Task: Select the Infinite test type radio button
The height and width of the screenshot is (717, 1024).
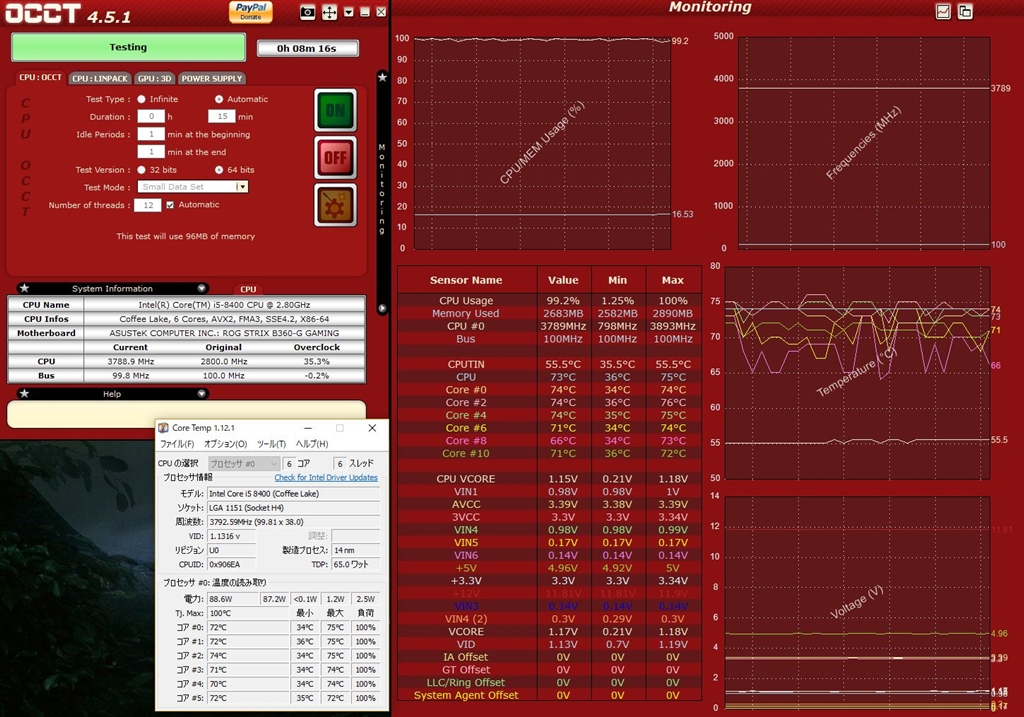Action: click(x=141, y=99)
